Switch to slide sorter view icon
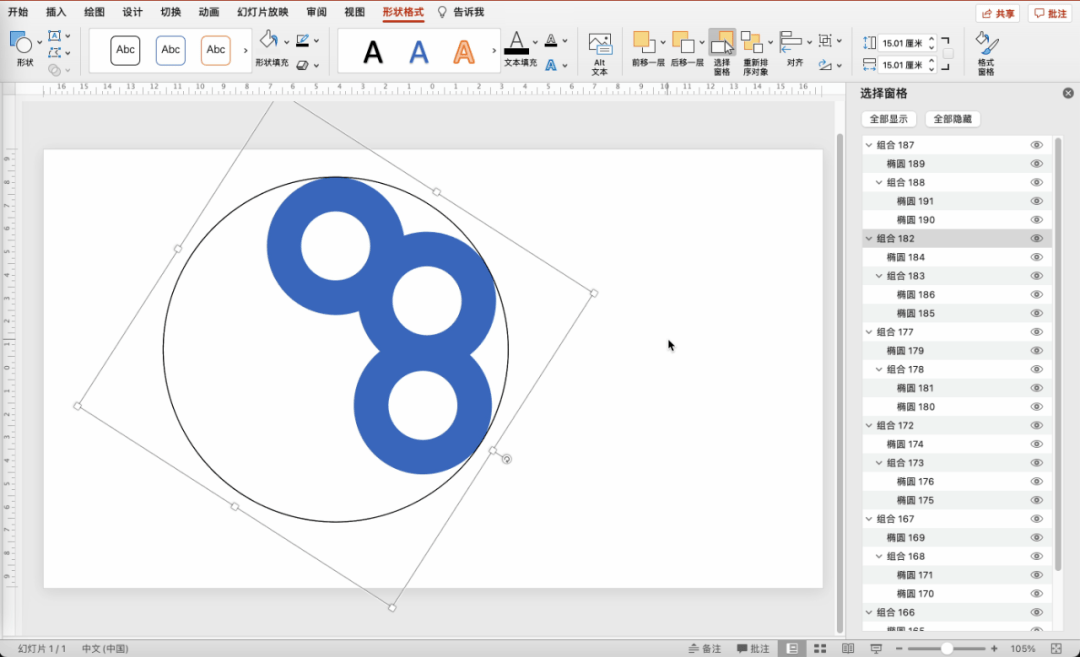Viewport: 1080px width, 657px height. coord(820,649)
